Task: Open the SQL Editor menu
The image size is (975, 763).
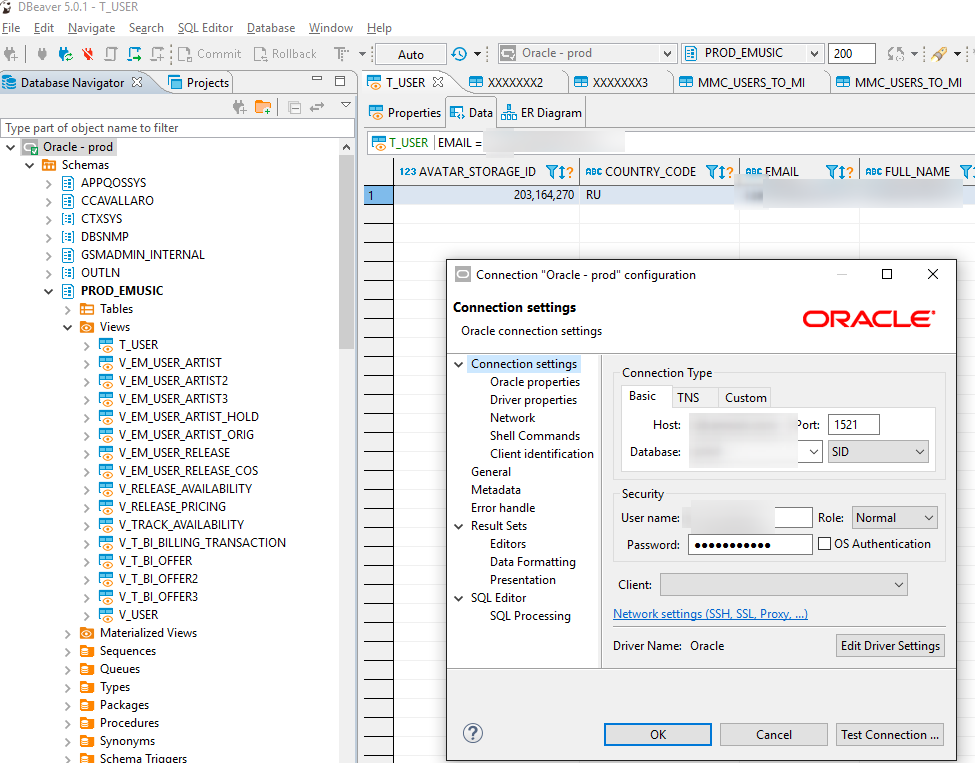Action: [205, 28]
